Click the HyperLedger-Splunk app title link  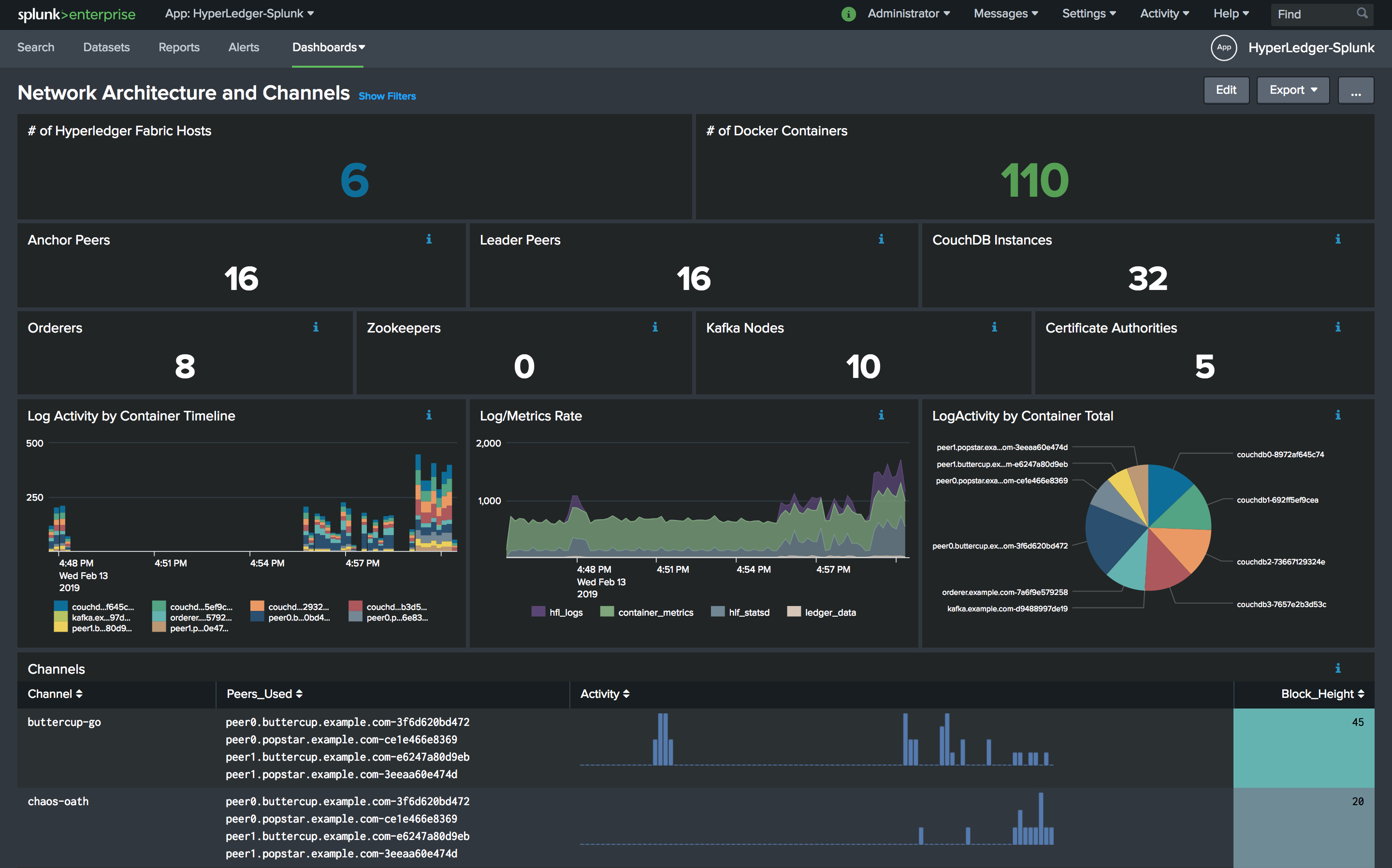coord(1311,48)
